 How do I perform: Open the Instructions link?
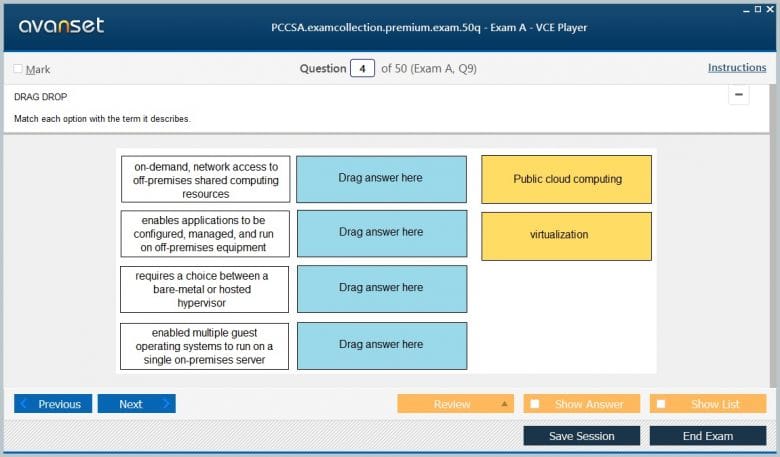(737, 68)
